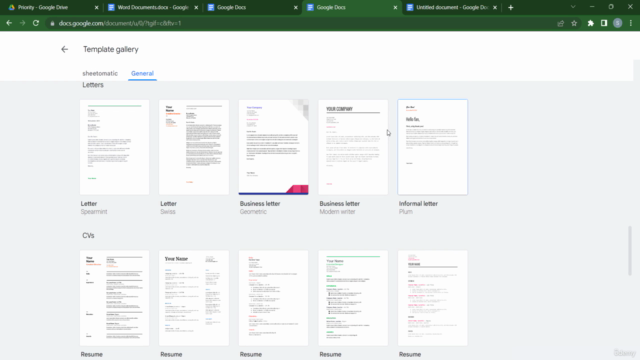
Task: Open the user profile avatar
Action: click(x=618, y=23)
